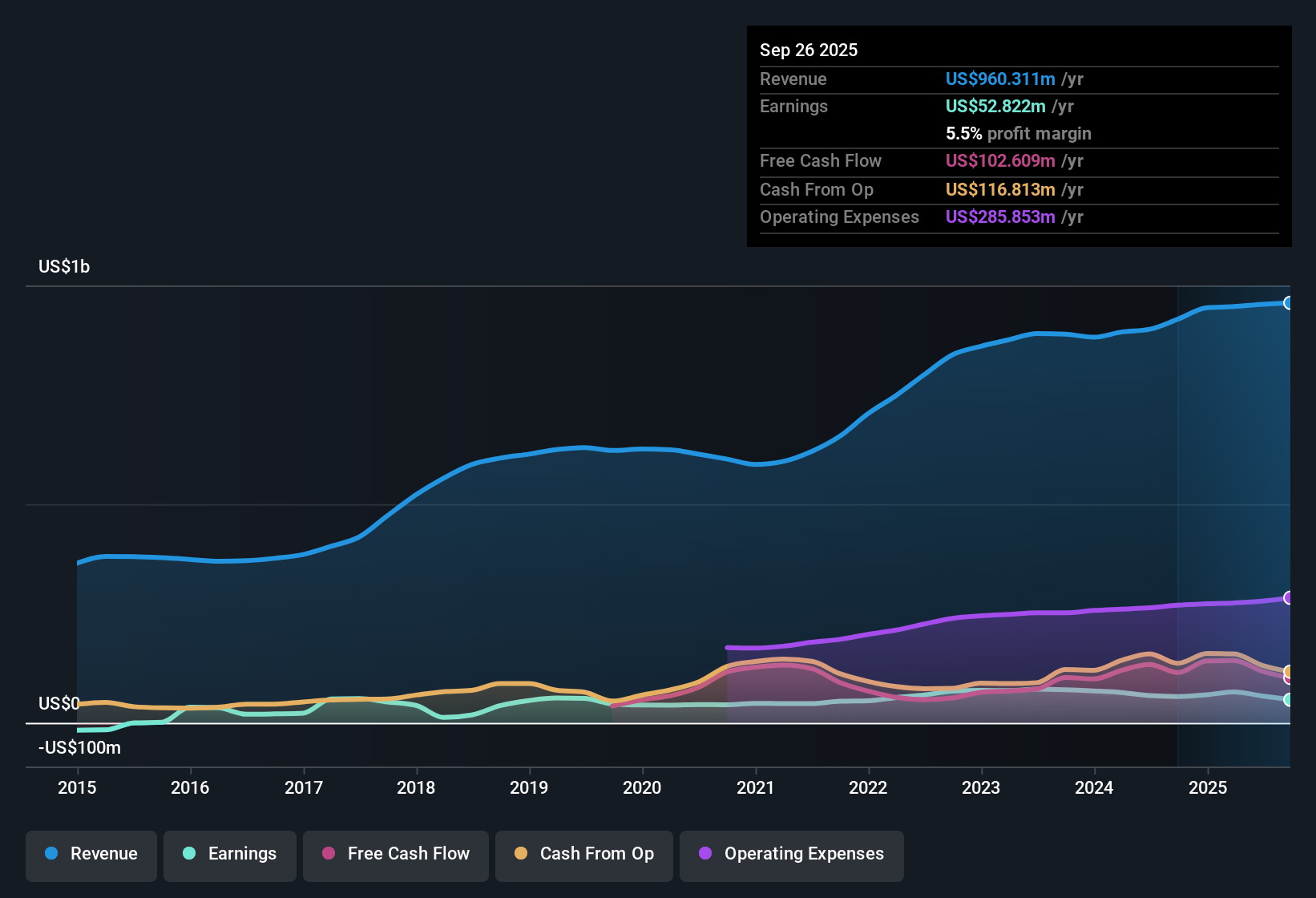The image size is (1316, 898).
Task: Click the Sep 26 2025 tooltip date
Action: tap(809, 50)
